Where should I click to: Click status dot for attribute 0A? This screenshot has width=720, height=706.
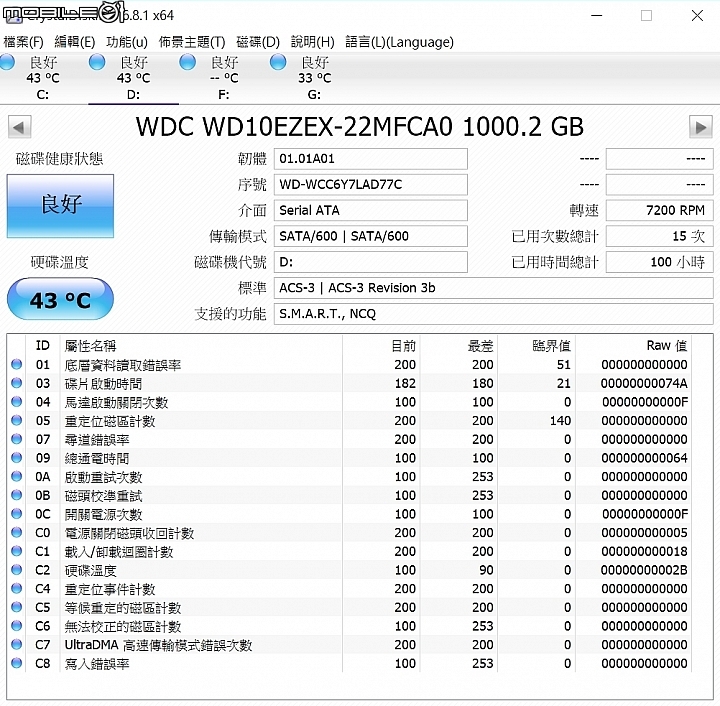pyautogui.click(x=17, y=476)
